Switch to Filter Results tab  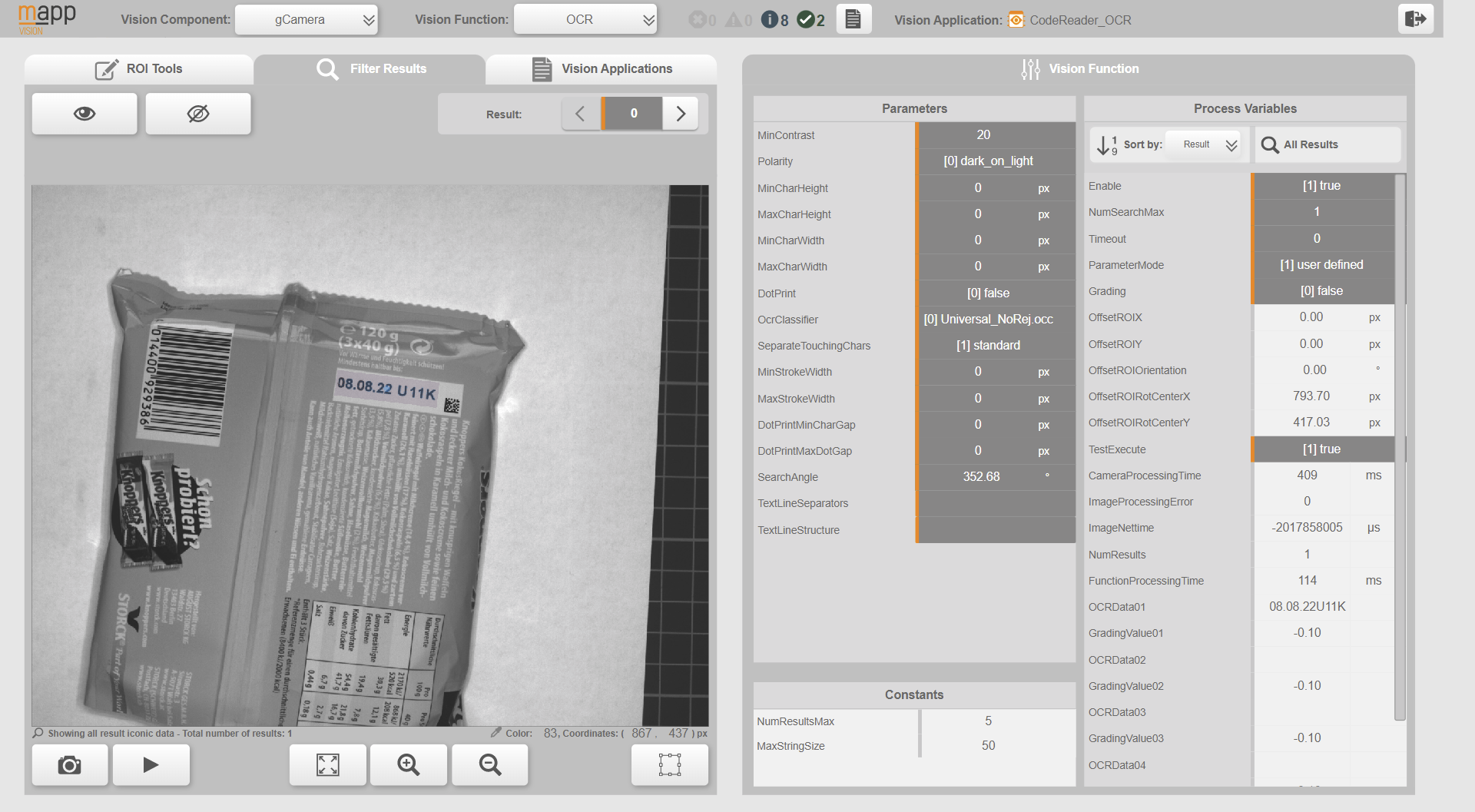[x=370, y=69]
